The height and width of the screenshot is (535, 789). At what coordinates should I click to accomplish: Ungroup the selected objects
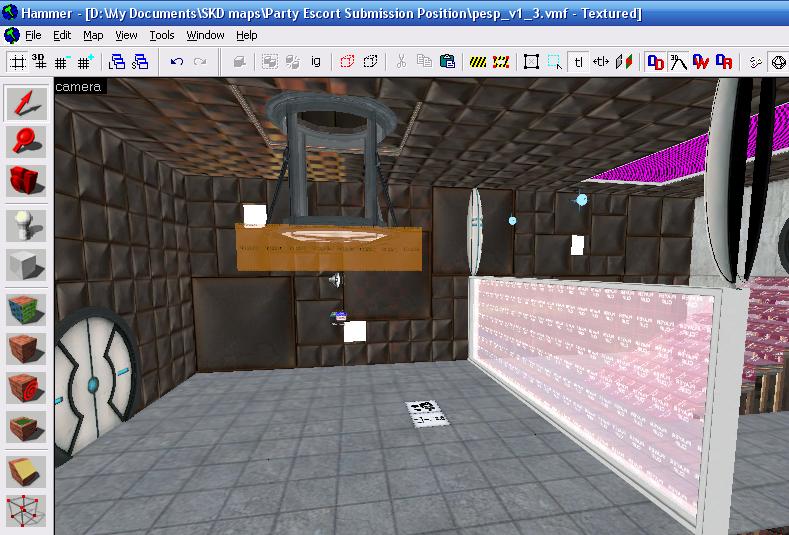tap(293, 62)
